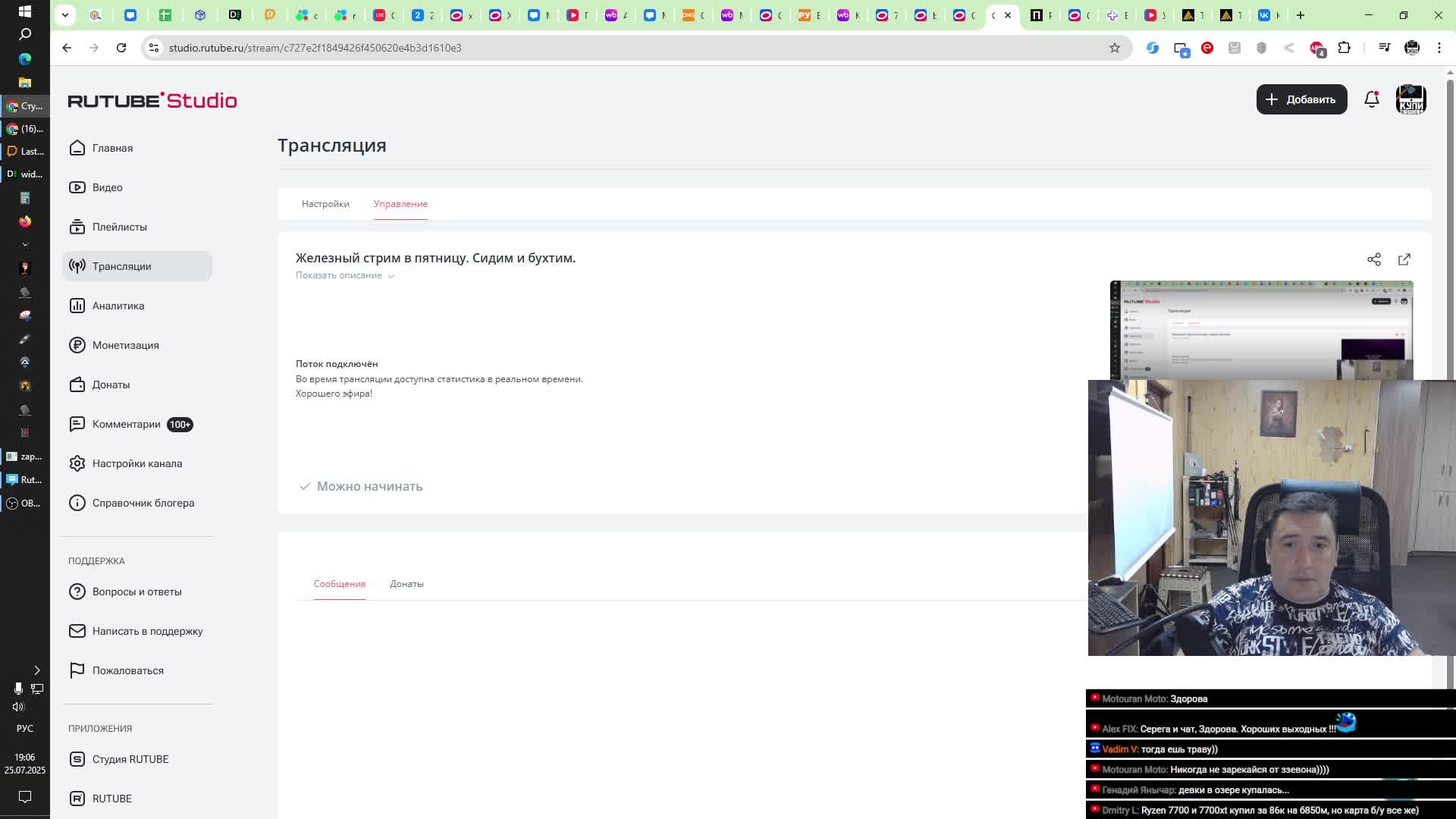The image size is (1456, 819).
Task: Open browser extensions puzzle icon
Action: point(1344,48)
